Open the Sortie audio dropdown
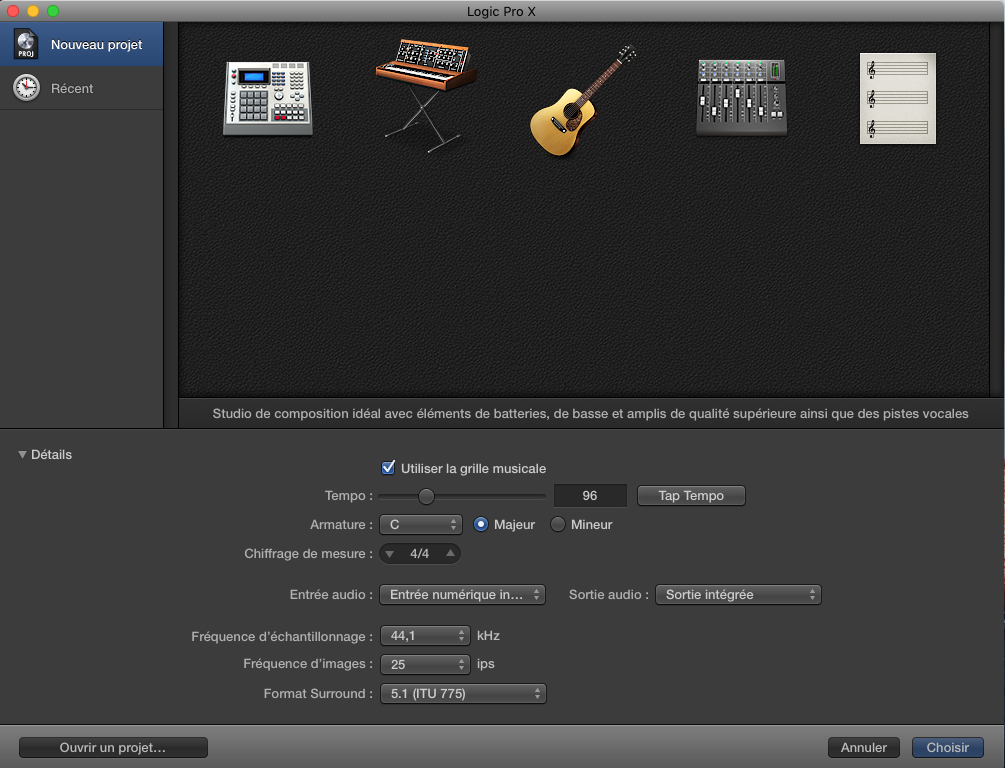The image size is (1005, 768). coord(738,595)
